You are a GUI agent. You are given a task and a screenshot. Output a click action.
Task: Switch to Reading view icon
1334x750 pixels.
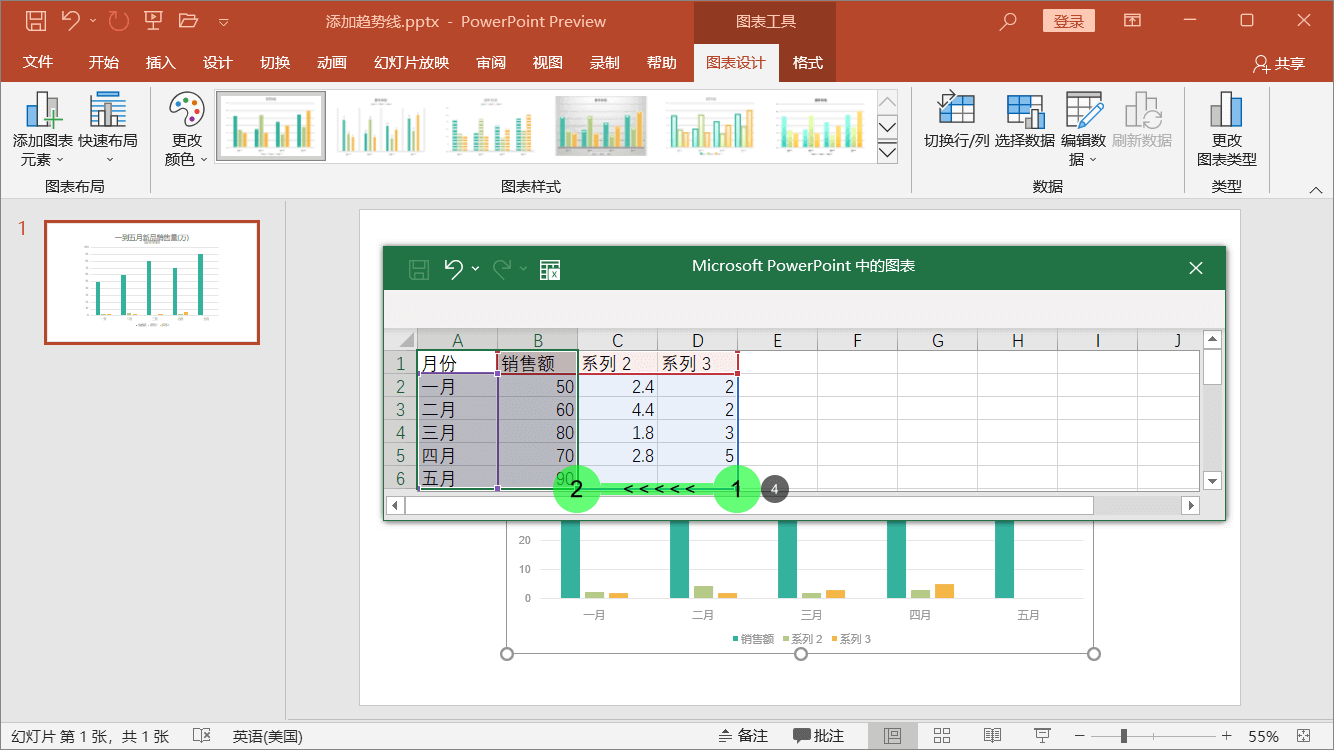[991, 736]
